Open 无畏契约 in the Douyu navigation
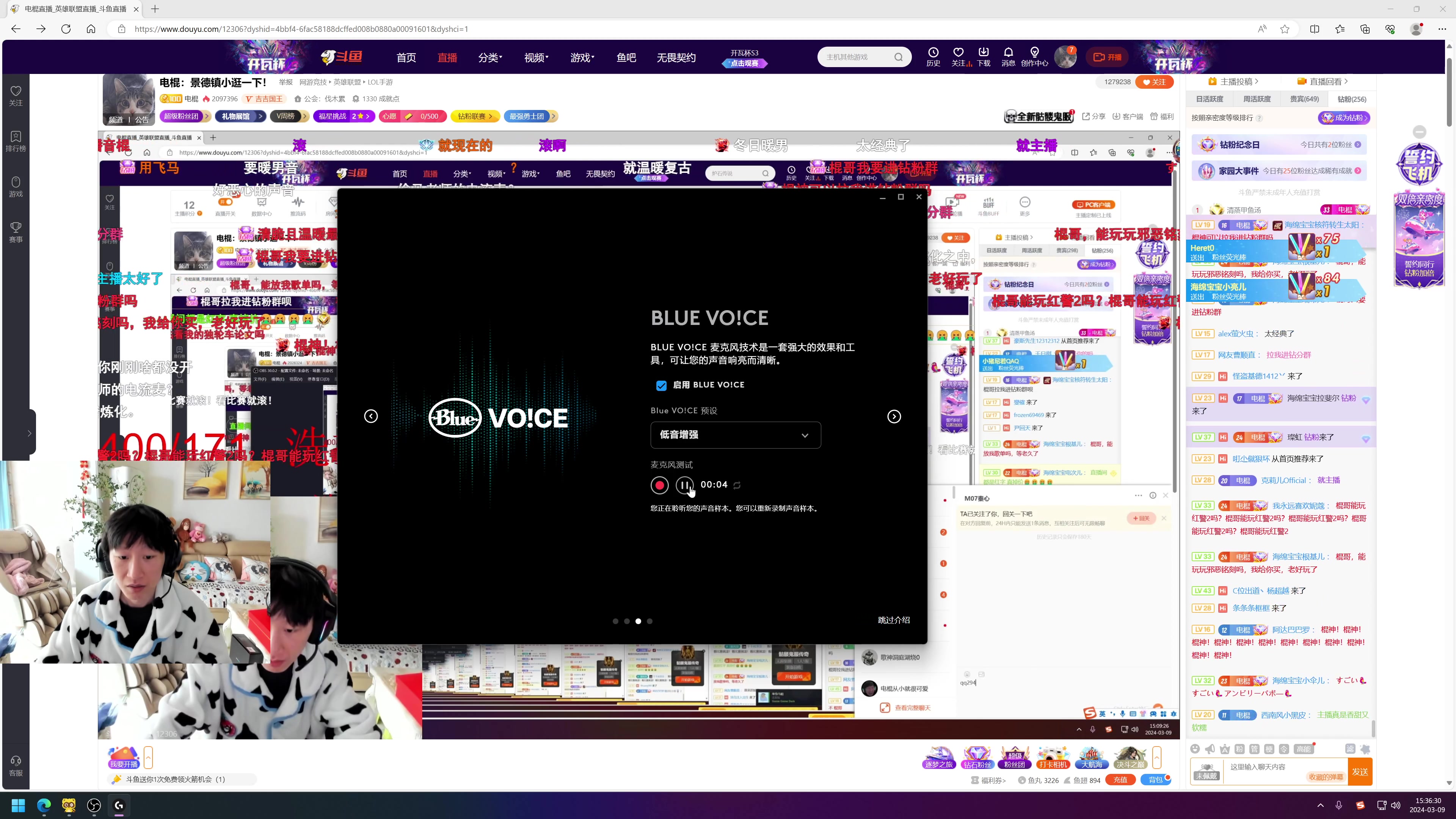Screen dimensions: 1456x819 pyautogui.click(x=676, y=57)
